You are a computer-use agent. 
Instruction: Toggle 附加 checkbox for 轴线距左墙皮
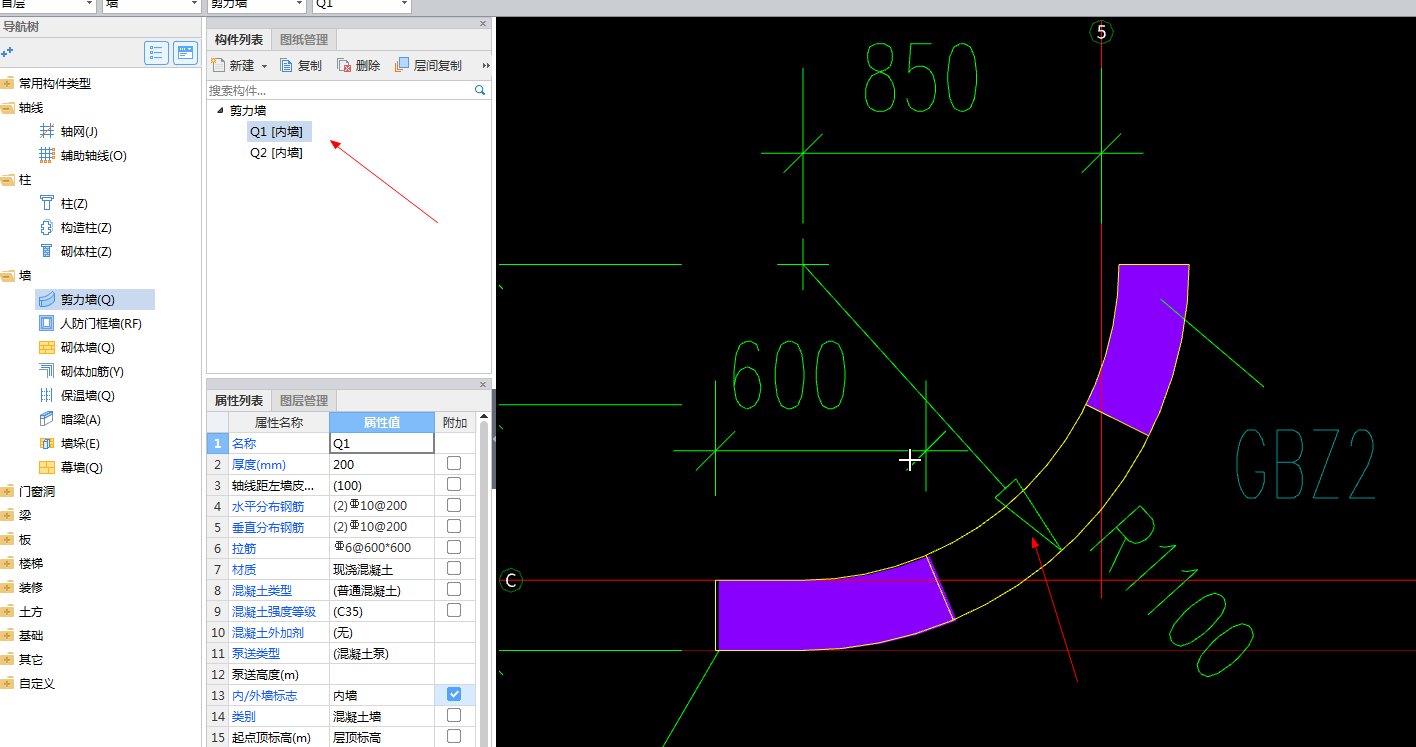[454, 484]
